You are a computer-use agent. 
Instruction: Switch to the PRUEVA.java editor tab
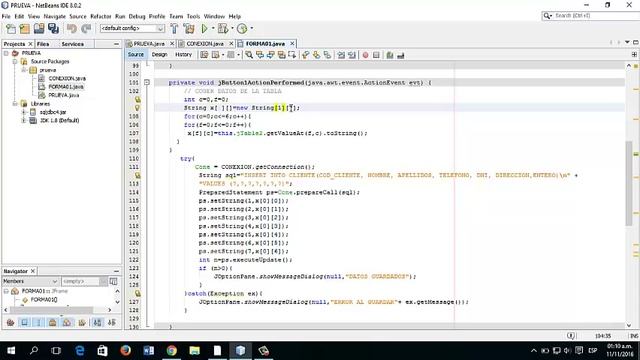tap(149, 44)
